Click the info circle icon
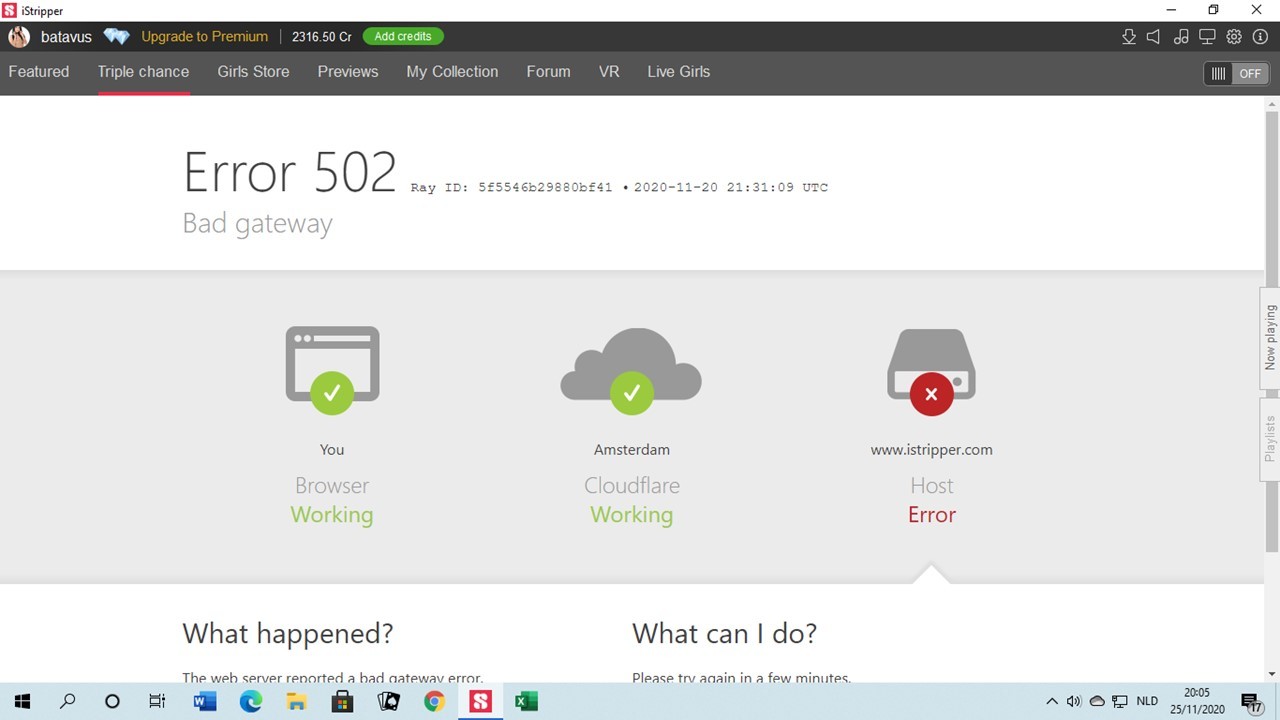Image resolution: width=1280 pixels, height=720 pixels. (1260, 37)
